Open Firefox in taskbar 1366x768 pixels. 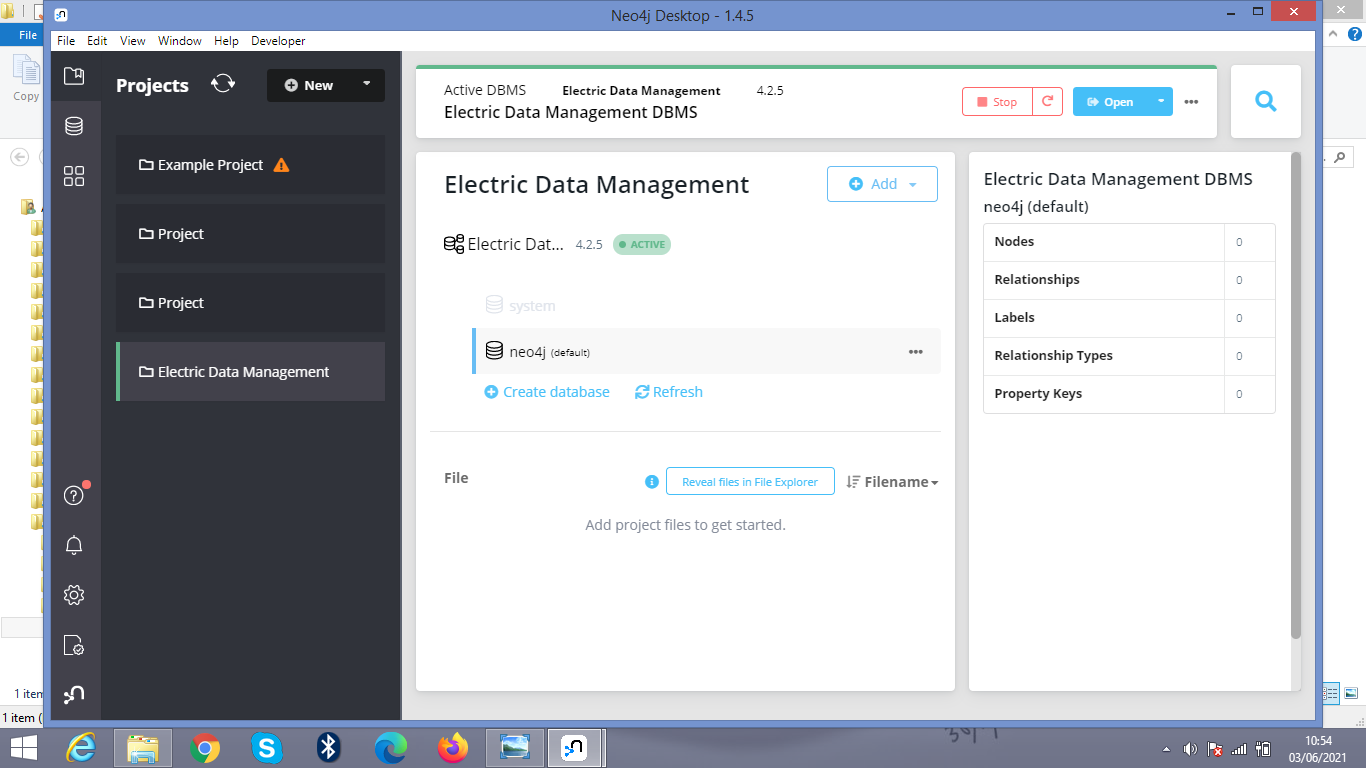[x=453, y=747]
